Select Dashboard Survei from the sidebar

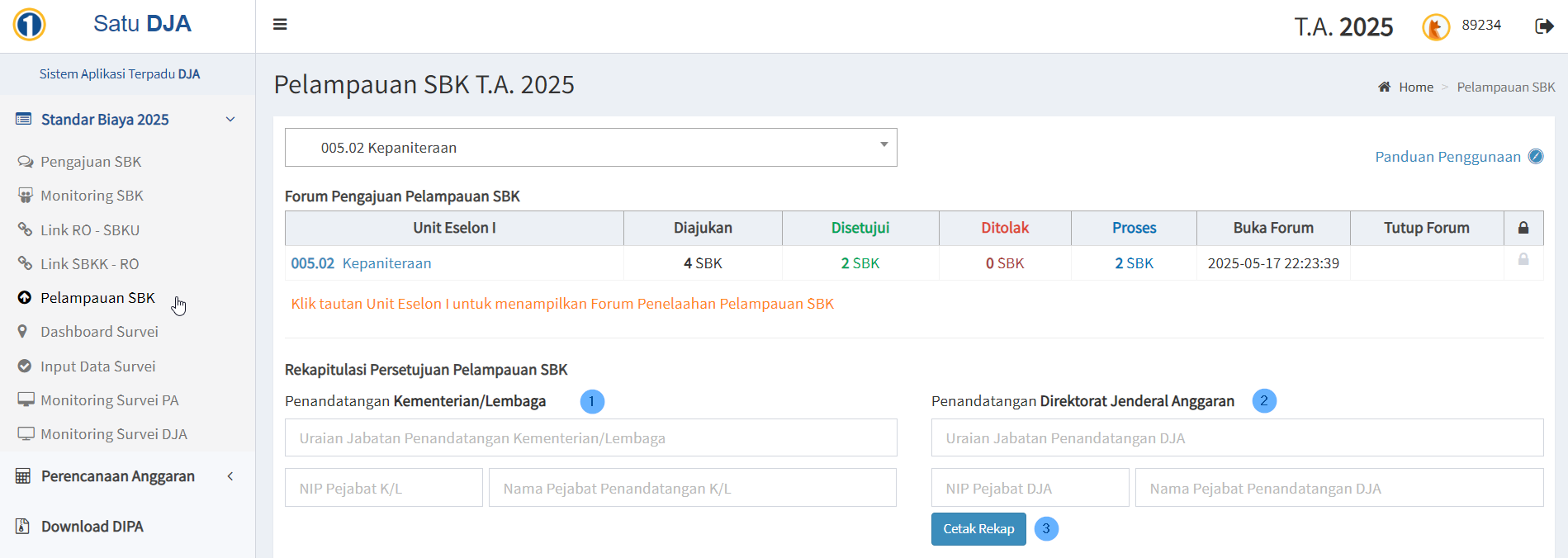click(x=99, y=332)
